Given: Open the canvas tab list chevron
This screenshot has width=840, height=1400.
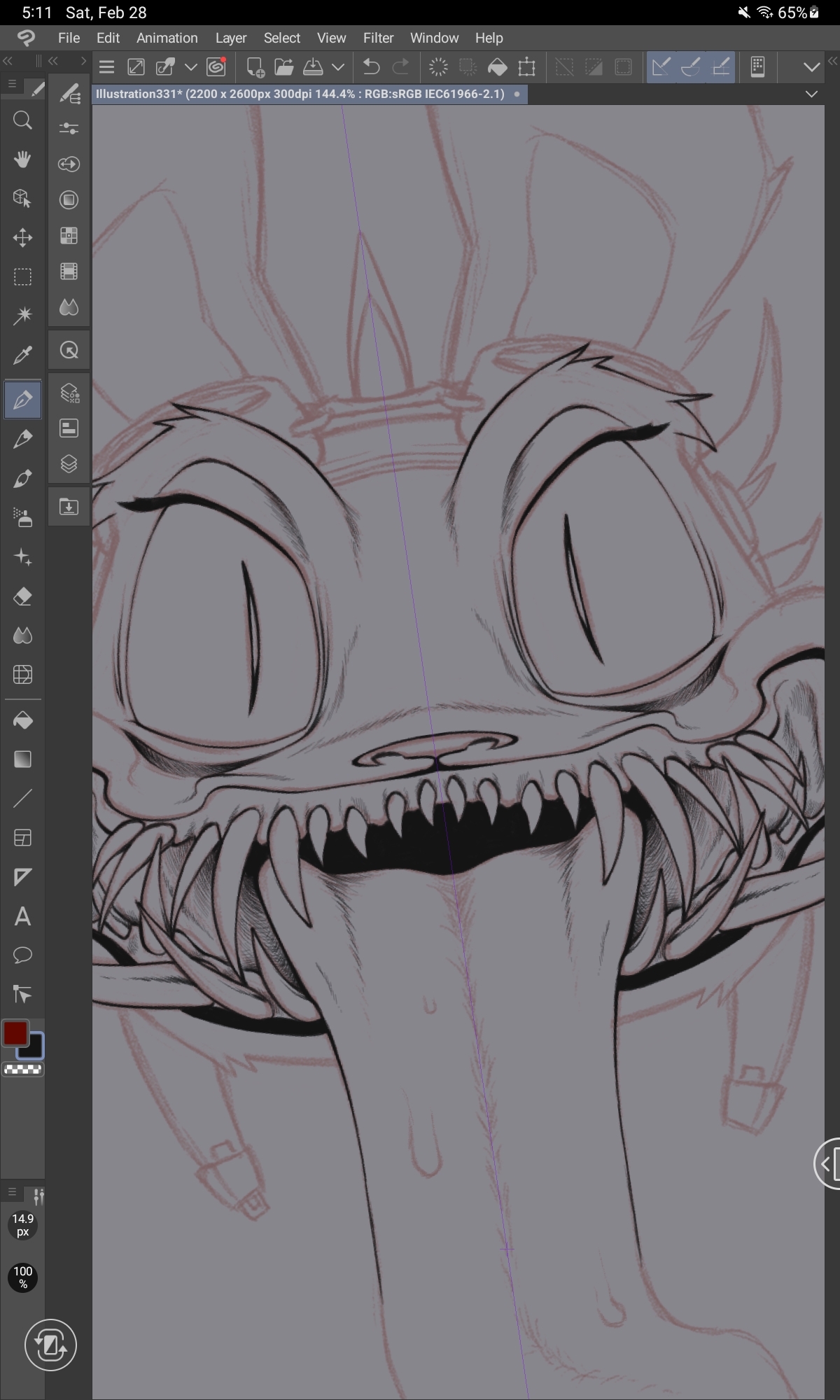Looking at the screenshot, I should (811, 94).
